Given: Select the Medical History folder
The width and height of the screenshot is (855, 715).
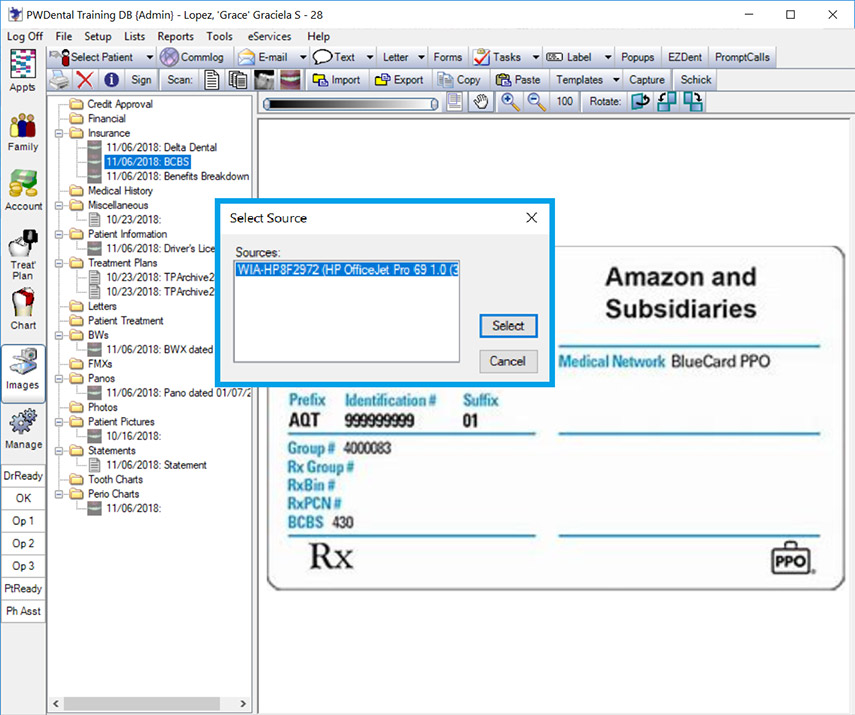Looking at the screenshot, I should click(x=120, y=191).
